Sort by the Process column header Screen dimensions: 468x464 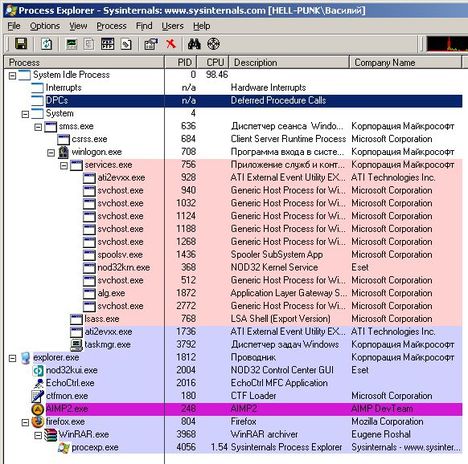click(x=84, y=62)
